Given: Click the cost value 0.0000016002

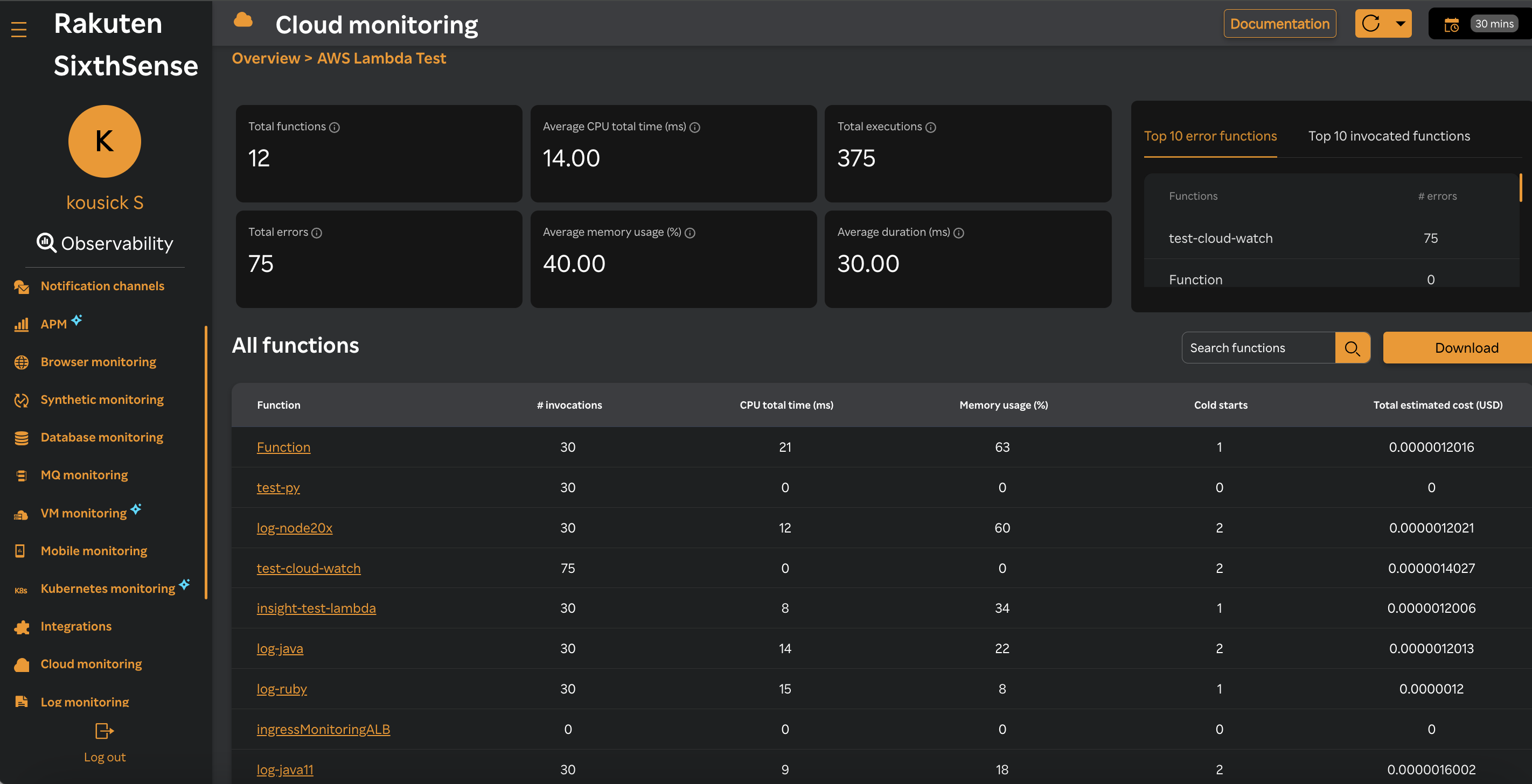Looking at the screenshot, I should click(x=1431, y=770).
